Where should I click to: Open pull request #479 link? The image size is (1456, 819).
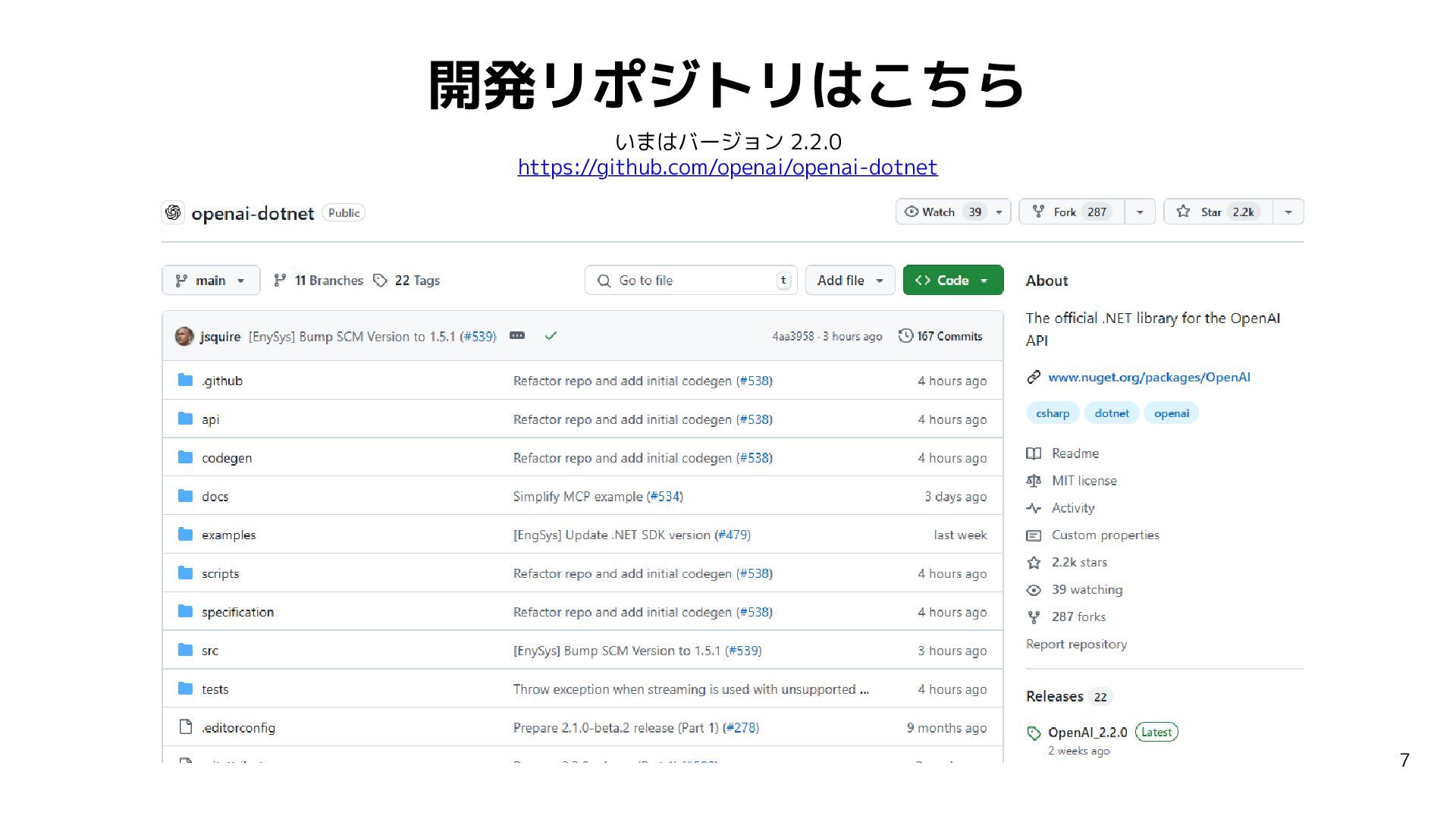click(x=733, y=535)
